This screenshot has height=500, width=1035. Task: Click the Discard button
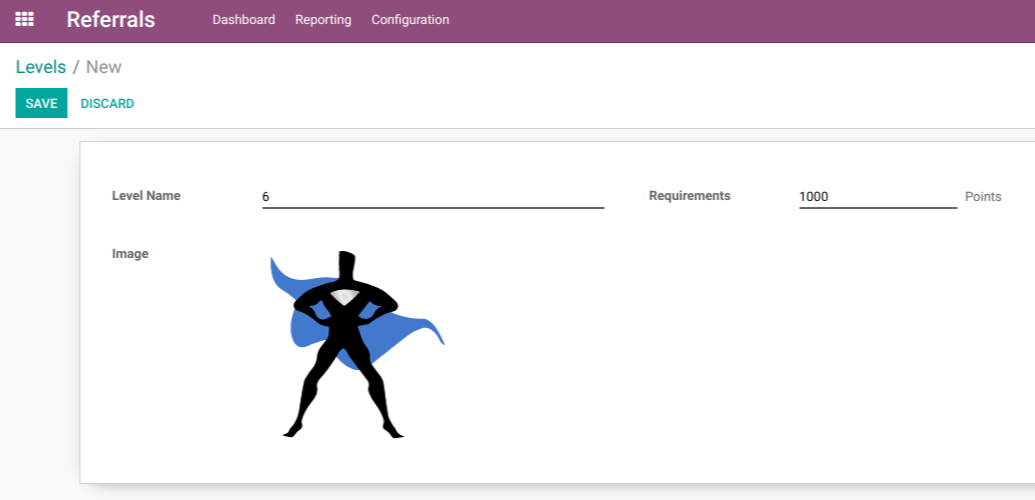click(x=107, y=104)
